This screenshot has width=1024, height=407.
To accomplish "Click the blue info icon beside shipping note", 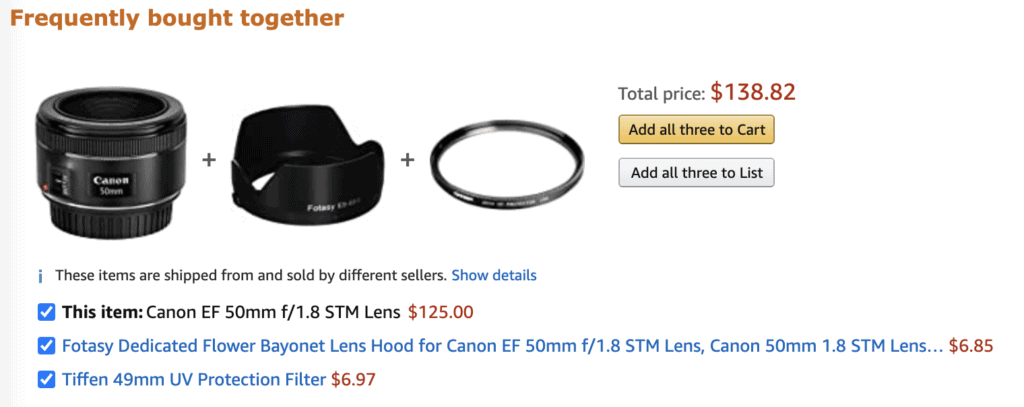I will [x=40, y=276].
